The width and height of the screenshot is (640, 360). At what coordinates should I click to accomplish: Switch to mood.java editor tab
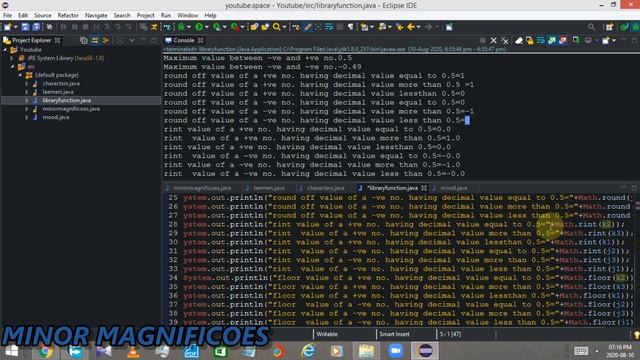453,188
